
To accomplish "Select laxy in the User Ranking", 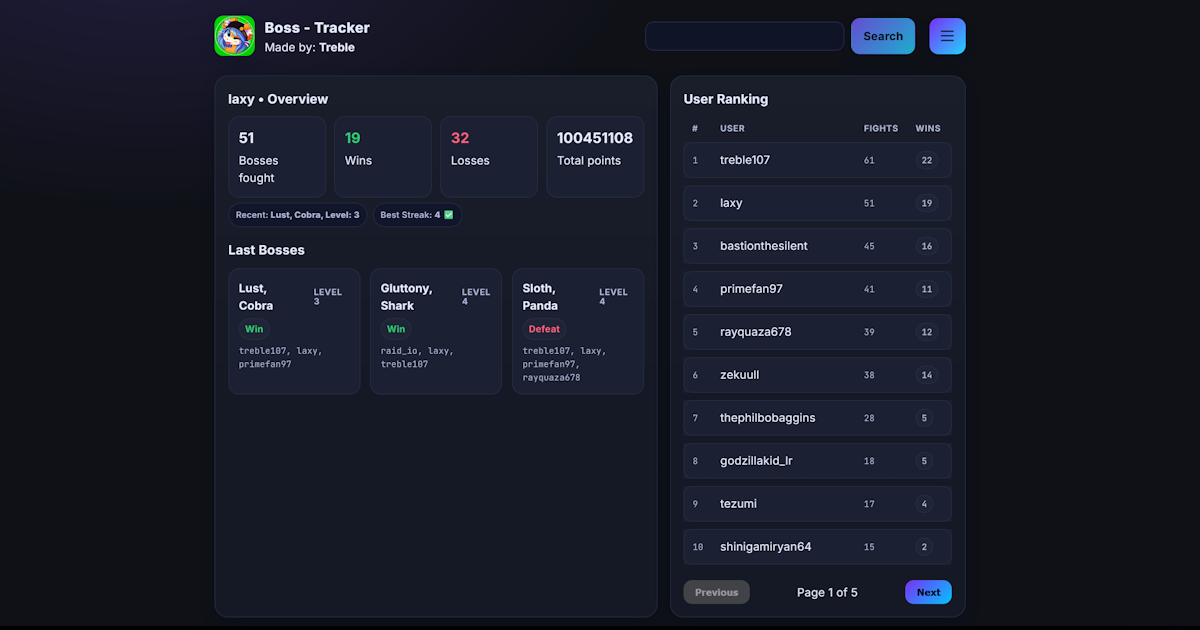I will (817, 203).
